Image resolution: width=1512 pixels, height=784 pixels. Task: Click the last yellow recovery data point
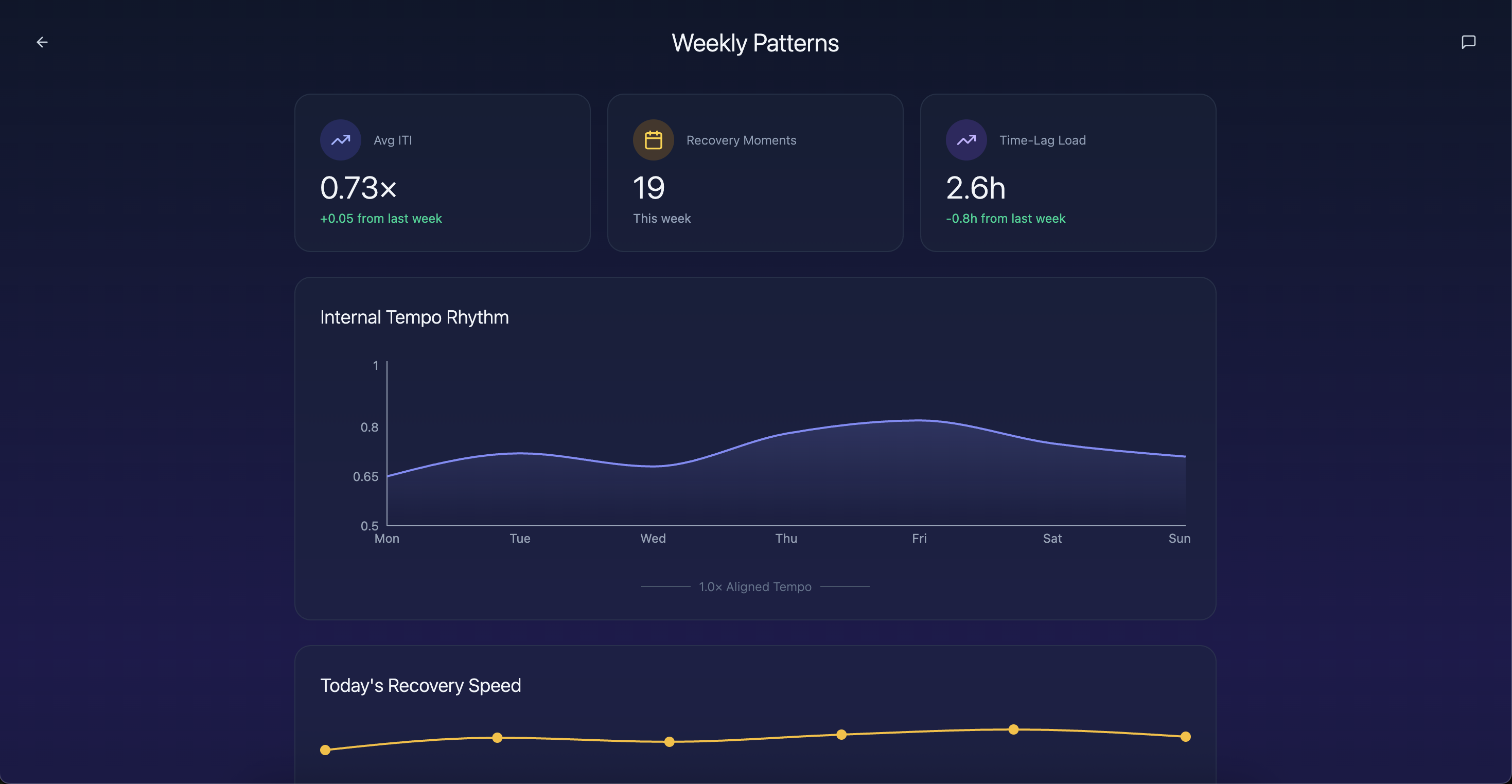(1185, 737)
